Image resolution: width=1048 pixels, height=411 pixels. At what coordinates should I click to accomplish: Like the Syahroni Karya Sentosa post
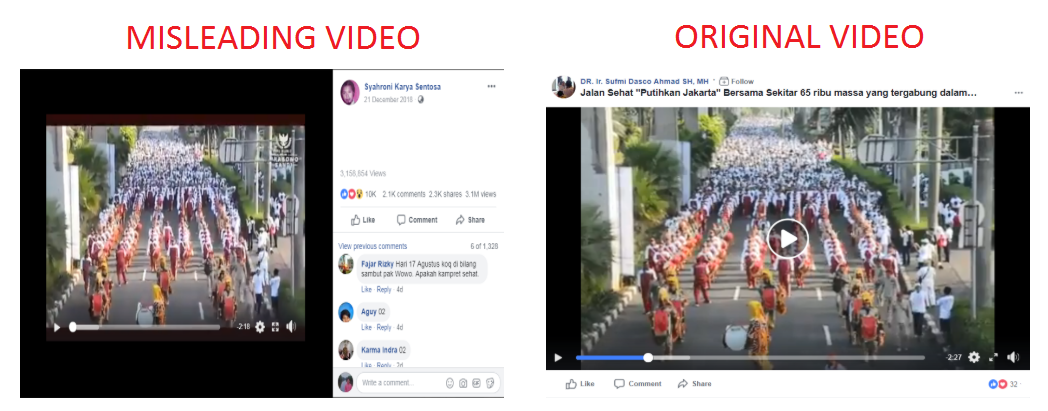click(363, 219)
